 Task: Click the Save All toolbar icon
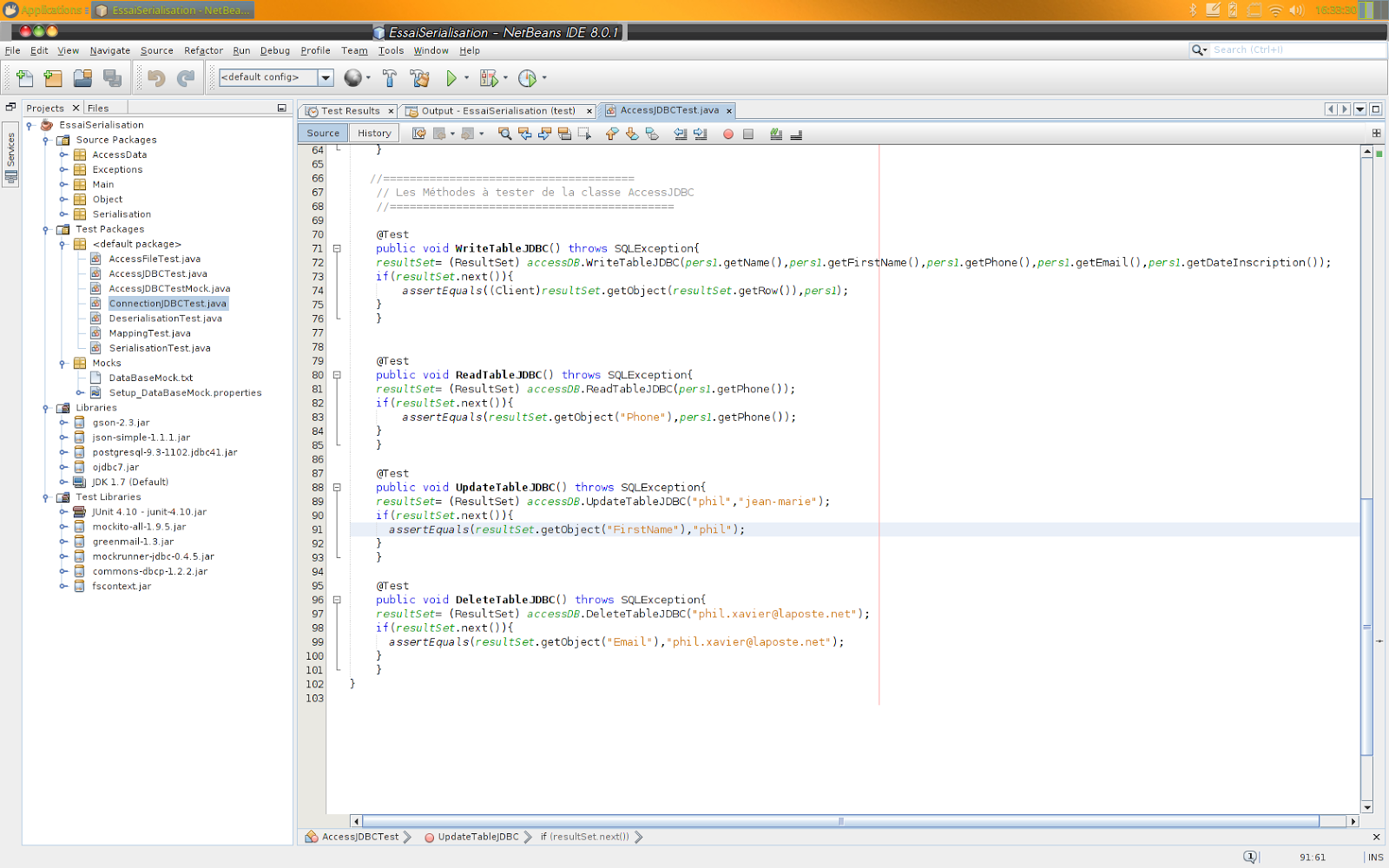pyautogui.click(x=112, y=78)
